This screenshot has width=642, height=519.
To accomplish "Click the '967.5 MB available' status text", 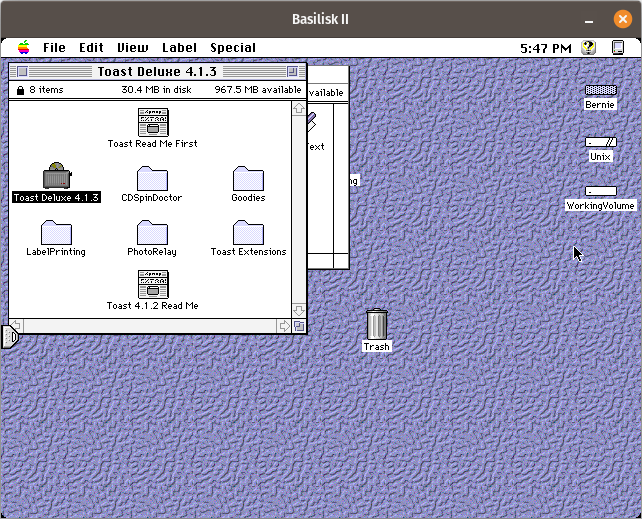I will point(258,90).
